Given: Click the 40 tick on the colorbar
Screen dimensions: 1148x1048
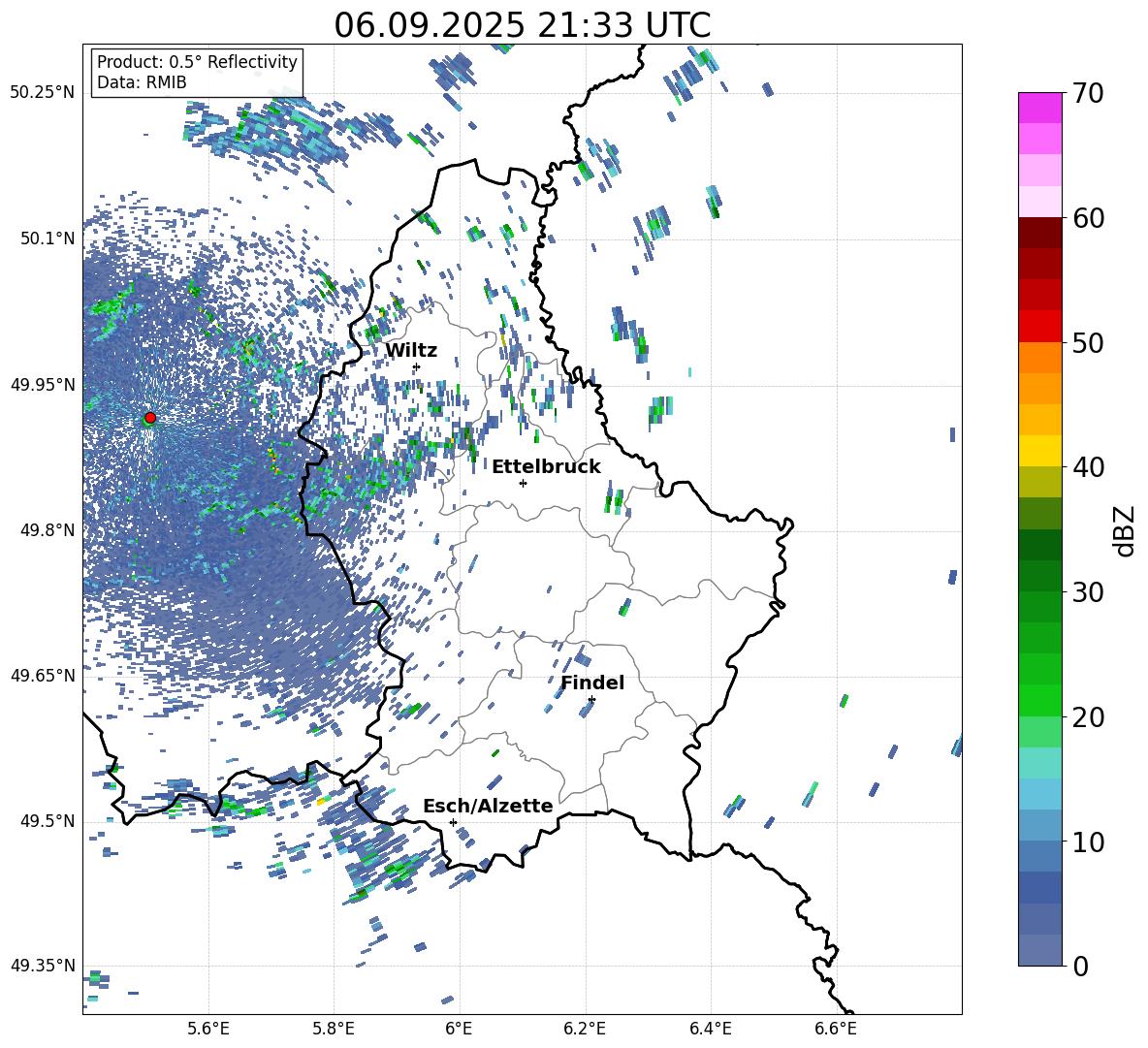Looking at the screenshot, I should click(1088, 467).
